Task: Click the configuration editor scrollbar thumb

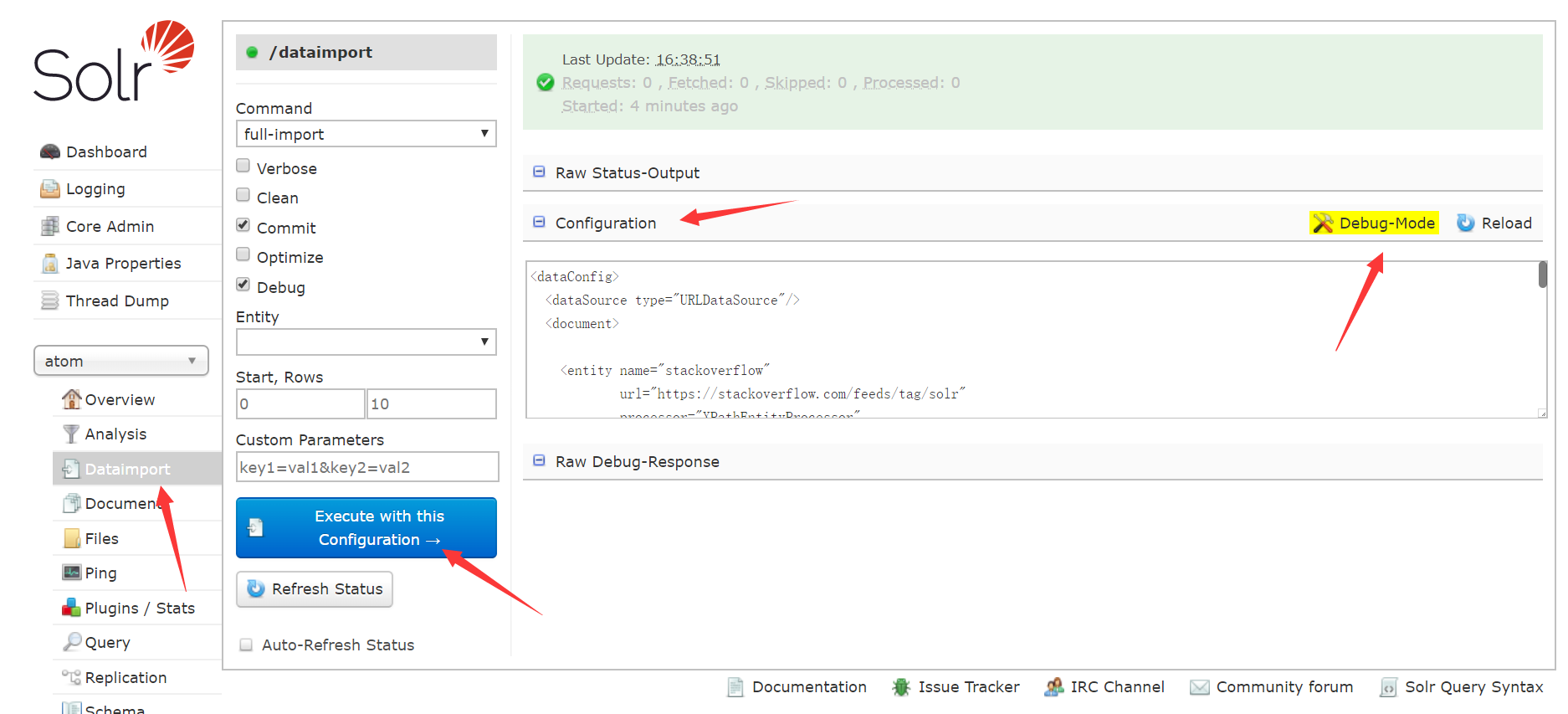Action: click(x=1542, y=275)
